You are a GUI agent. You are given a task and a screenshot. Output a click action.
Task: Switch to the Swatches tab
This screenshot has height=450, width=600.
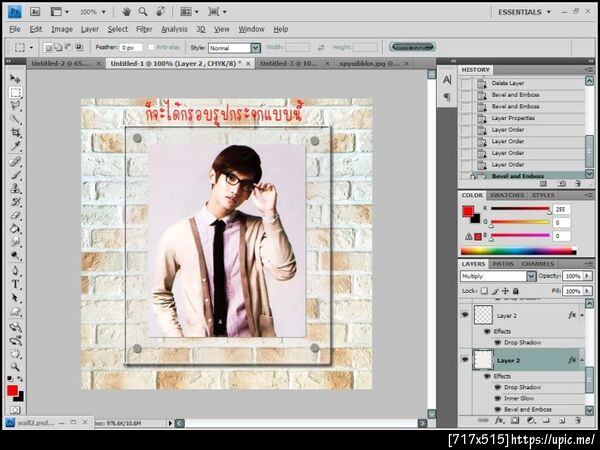(507, 195)
